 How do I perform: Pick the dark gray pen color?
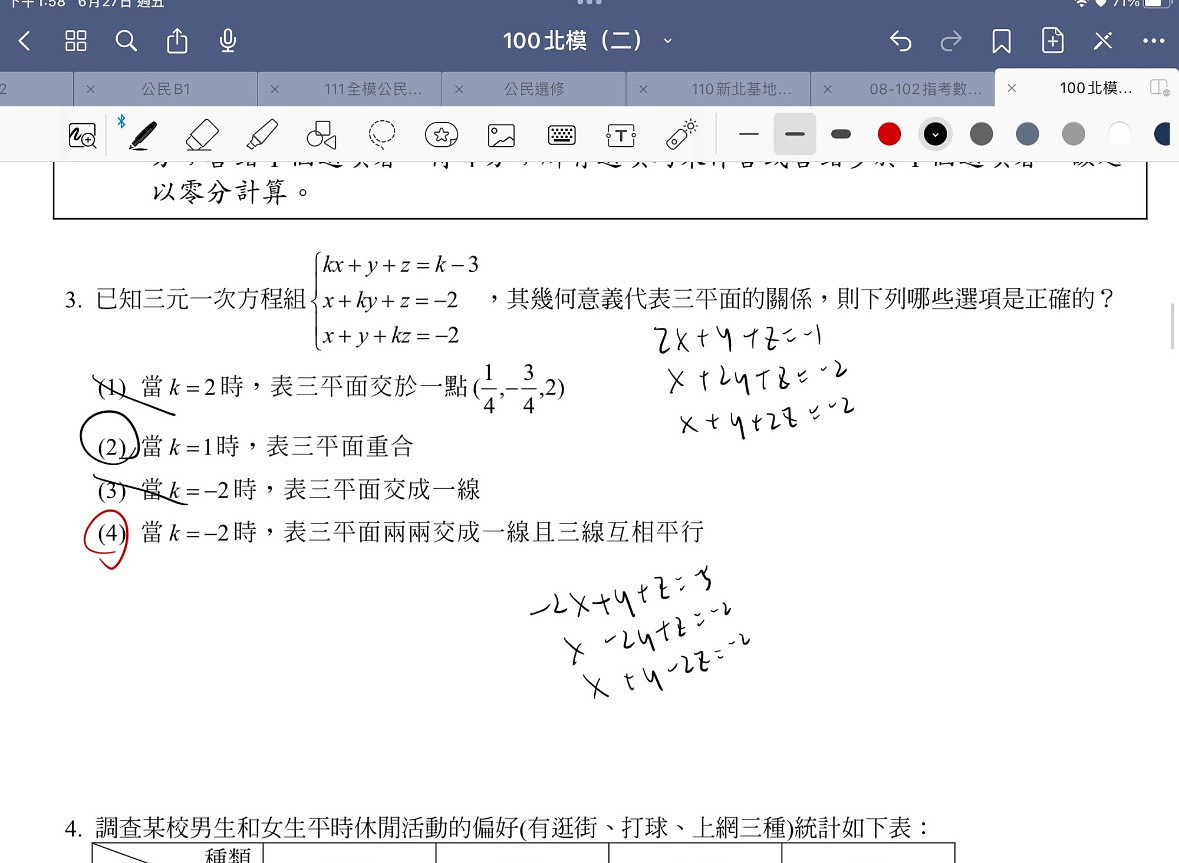tap(981, 135)
